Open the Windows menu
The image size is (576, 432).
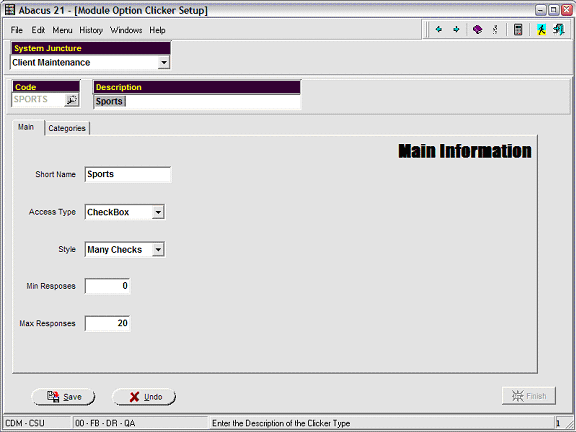click(126, 30)
